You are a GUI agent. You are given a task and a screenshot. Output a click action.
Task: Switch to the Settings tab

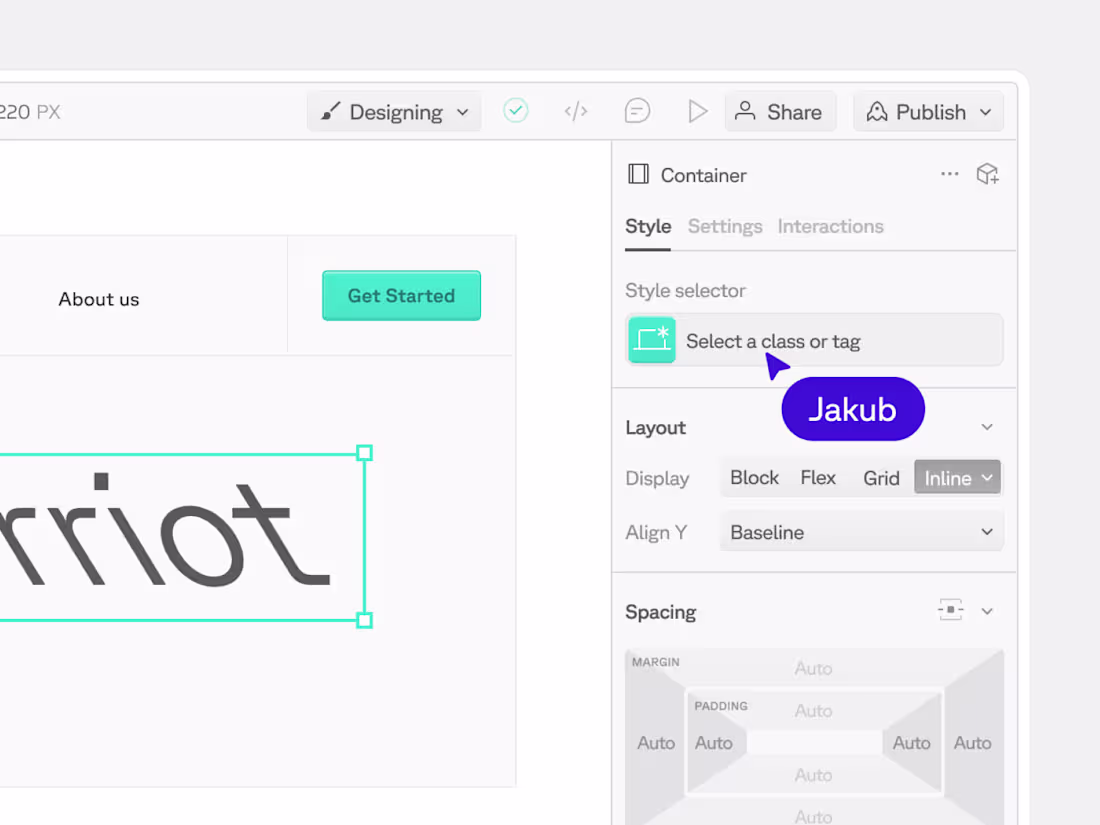tap(725, 227)
